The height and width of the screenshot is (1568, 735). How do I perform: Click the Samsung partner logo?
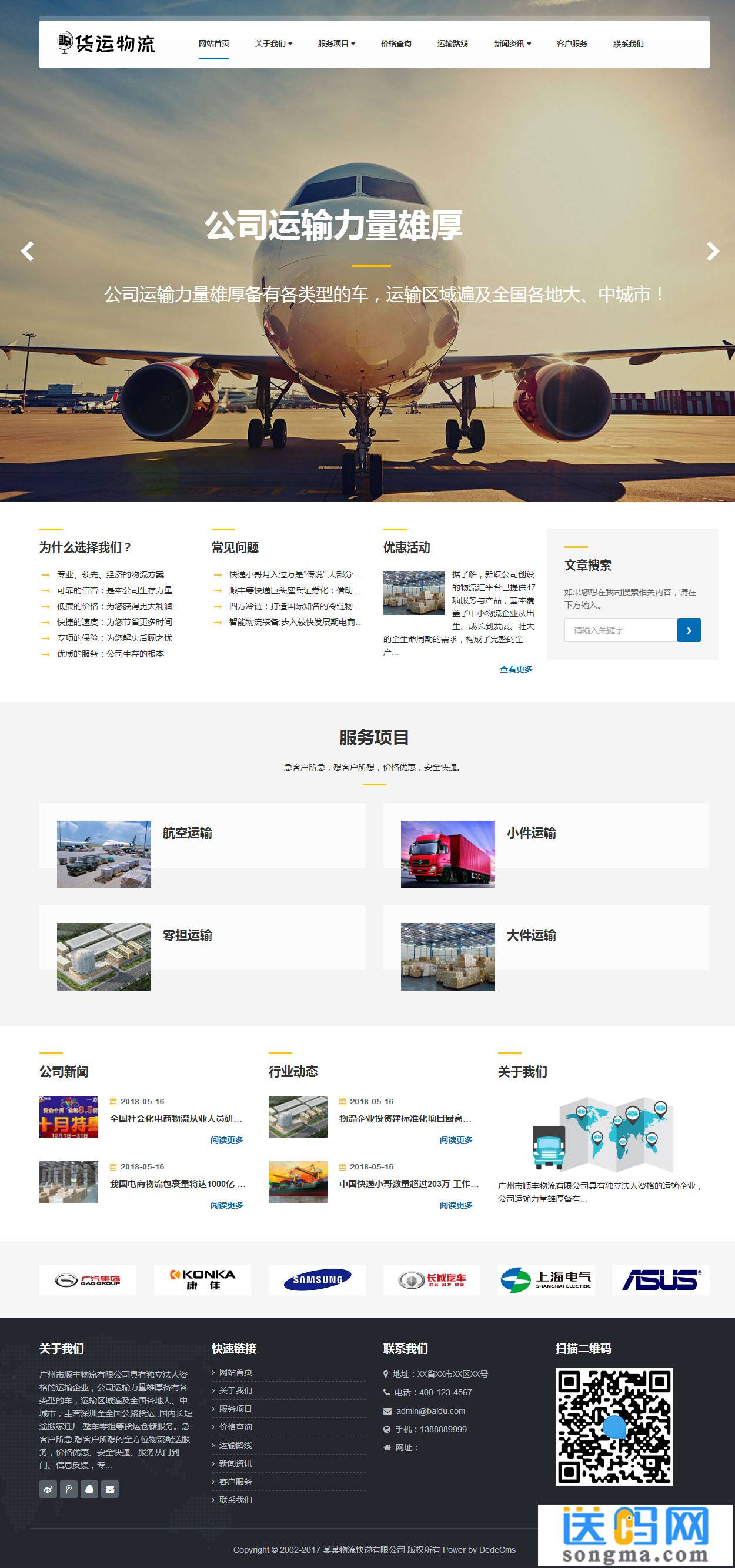(318, 1279)
